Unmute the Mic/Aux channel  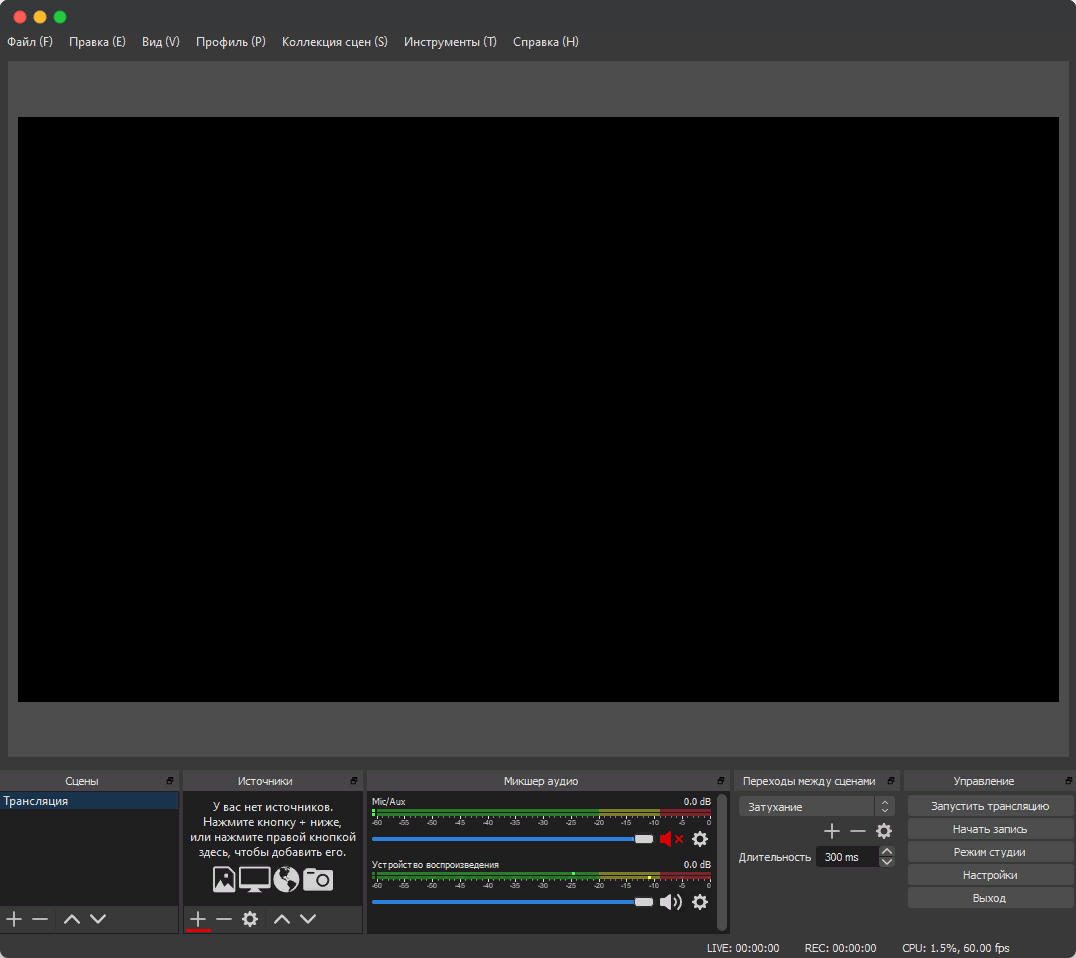click(670, 840)
